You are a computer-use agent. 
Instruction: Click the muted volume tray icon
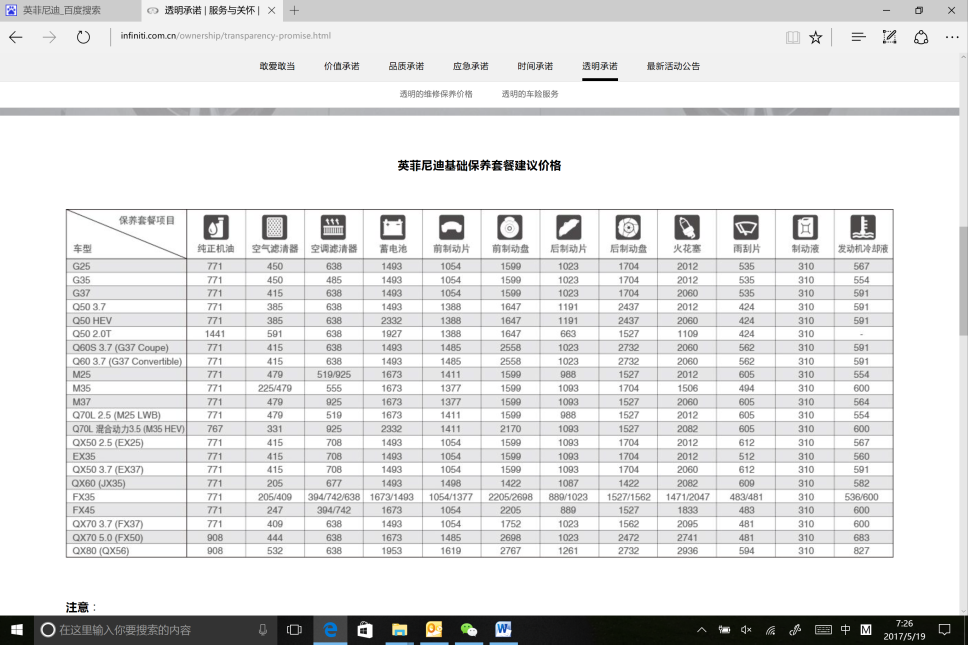point(746,630)
